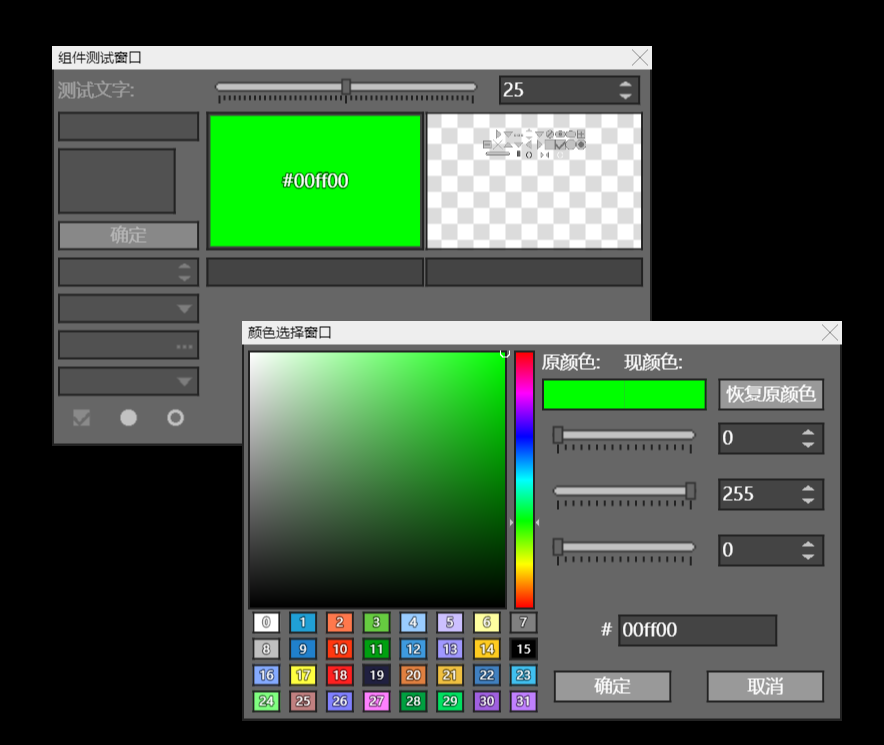The height and width of the screenshot is (745, 884).
Task: Pick palette color swatch 7
Action: 523,622
